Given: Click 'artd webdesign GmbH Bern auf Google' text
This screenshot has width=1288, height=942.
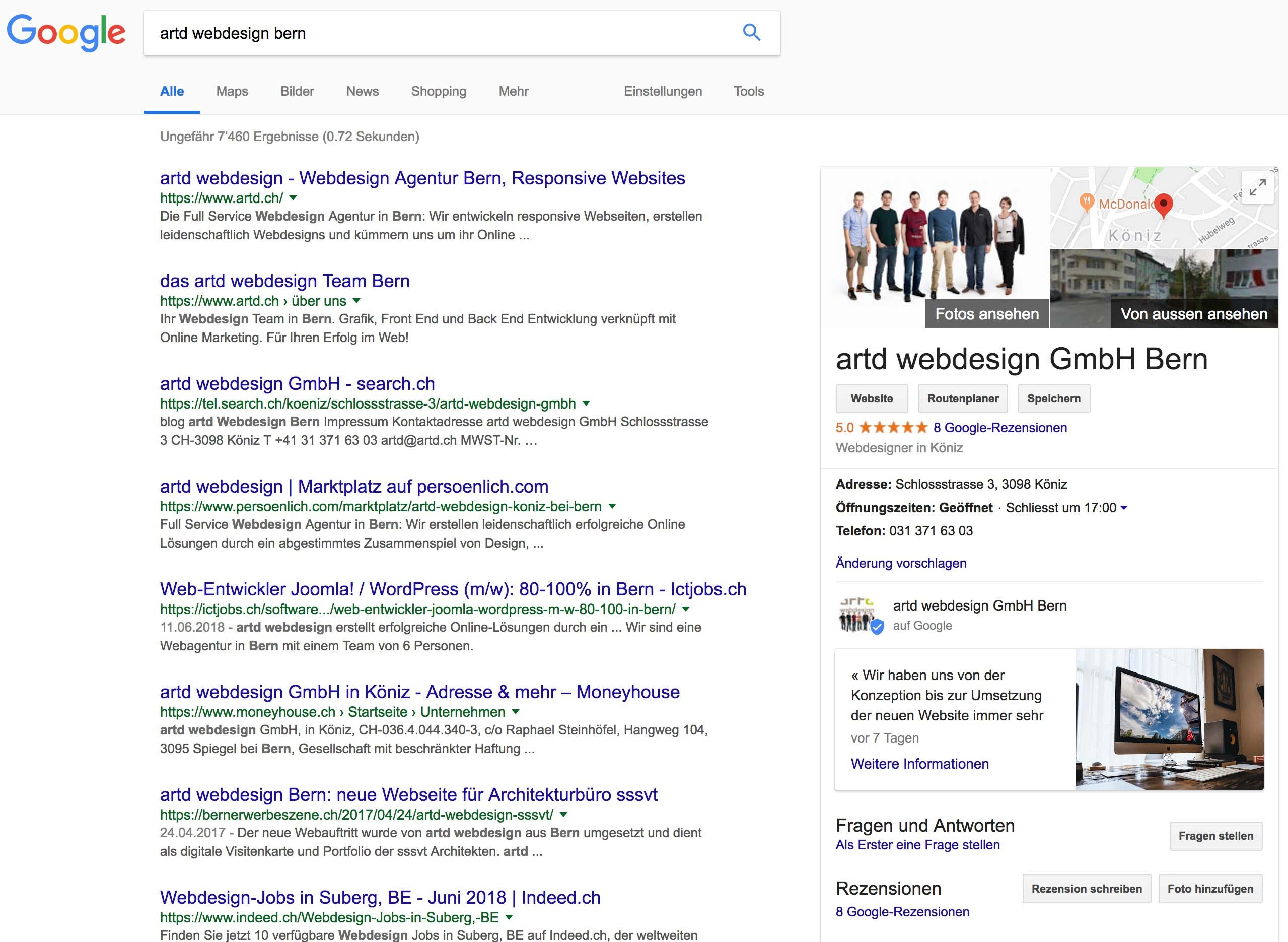Looking at the screenshot, I should (x=979, y=615).
